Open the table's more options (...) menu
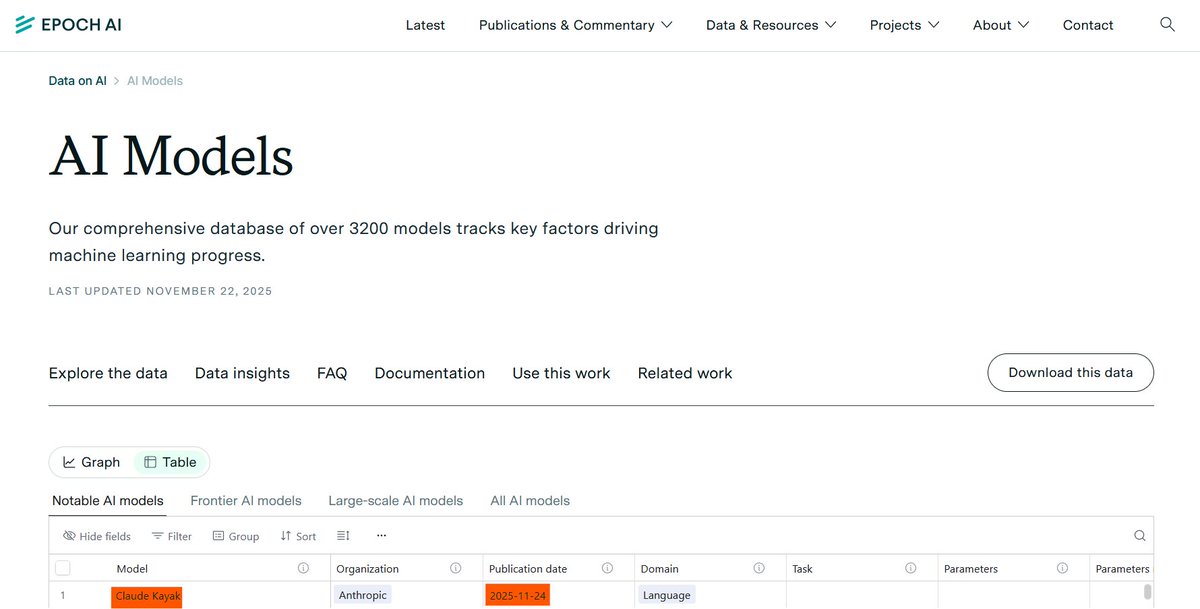This screenshot has height=609, width=1200. pyautogui.click(x=380, y=537)
